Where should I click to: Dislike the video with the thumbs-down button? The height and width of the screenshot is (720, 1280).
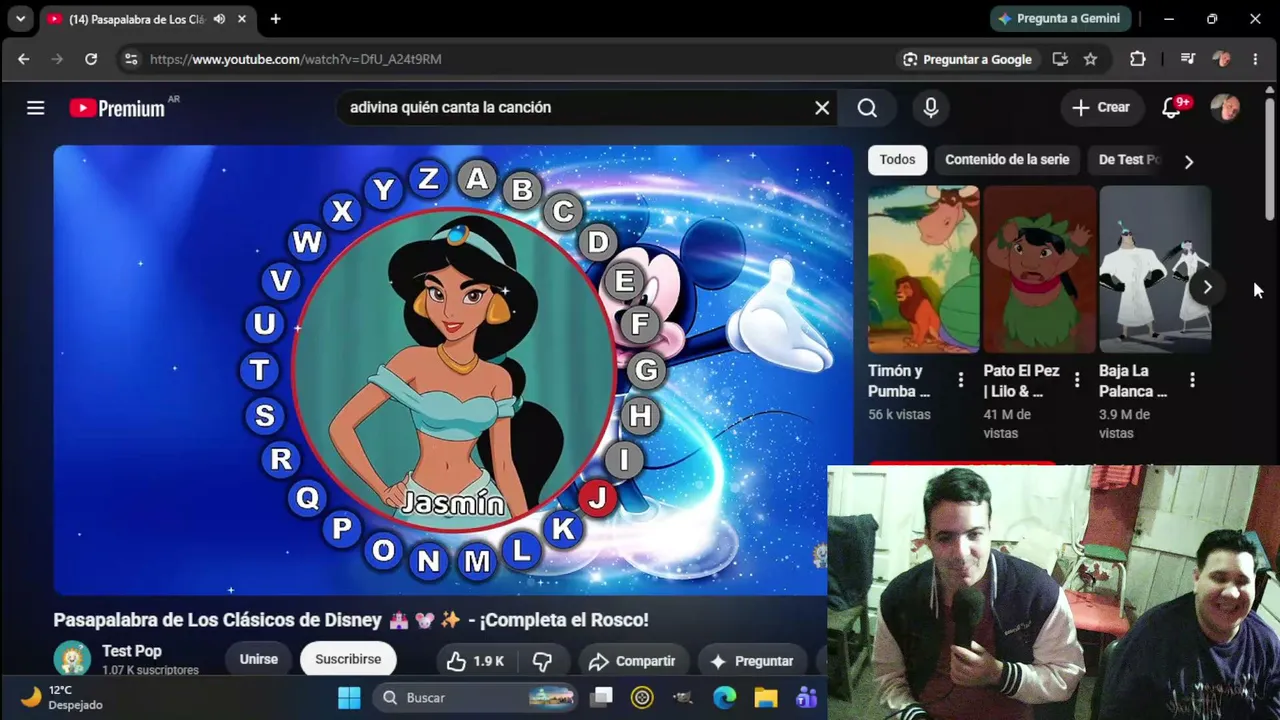pyautogui.click(x=543, y=661)
